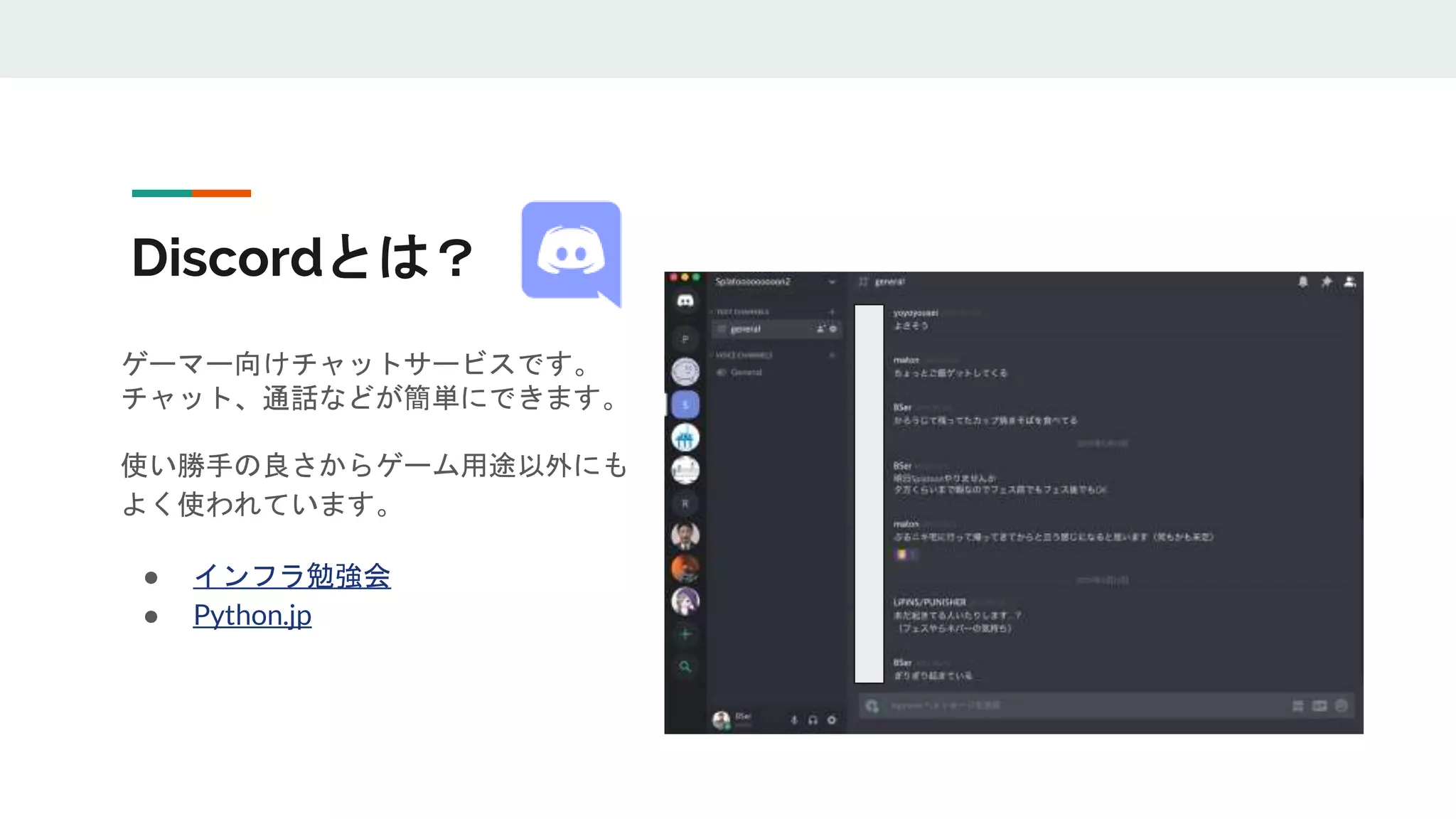Open the notification bell settings
This screenshot has width=1456, height=819.
pos(1302,282)
